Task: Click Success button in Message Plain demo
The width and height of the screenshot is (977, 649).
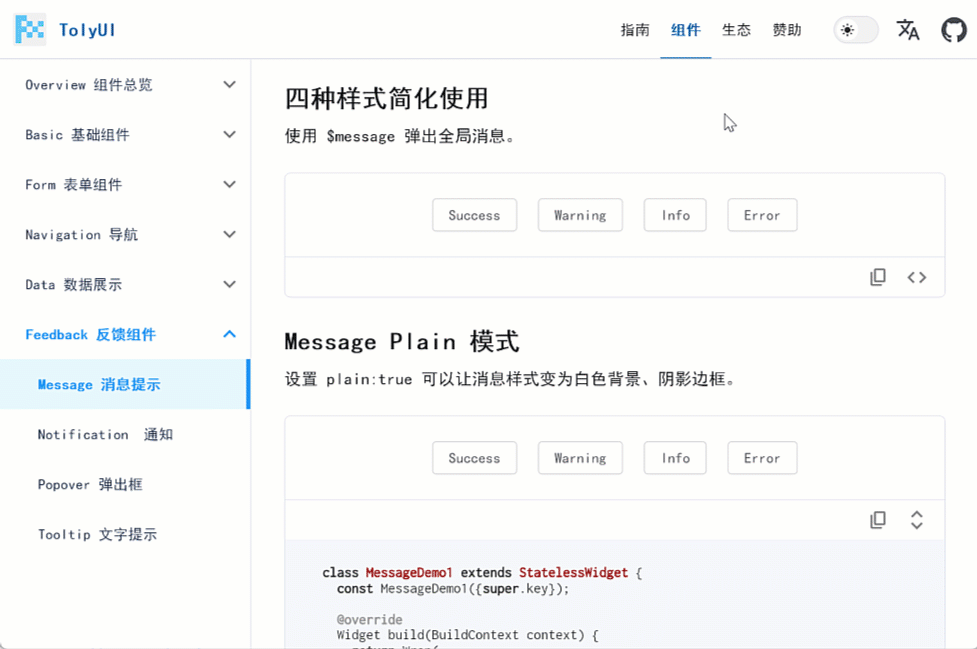Action: (x=474, y=458)
